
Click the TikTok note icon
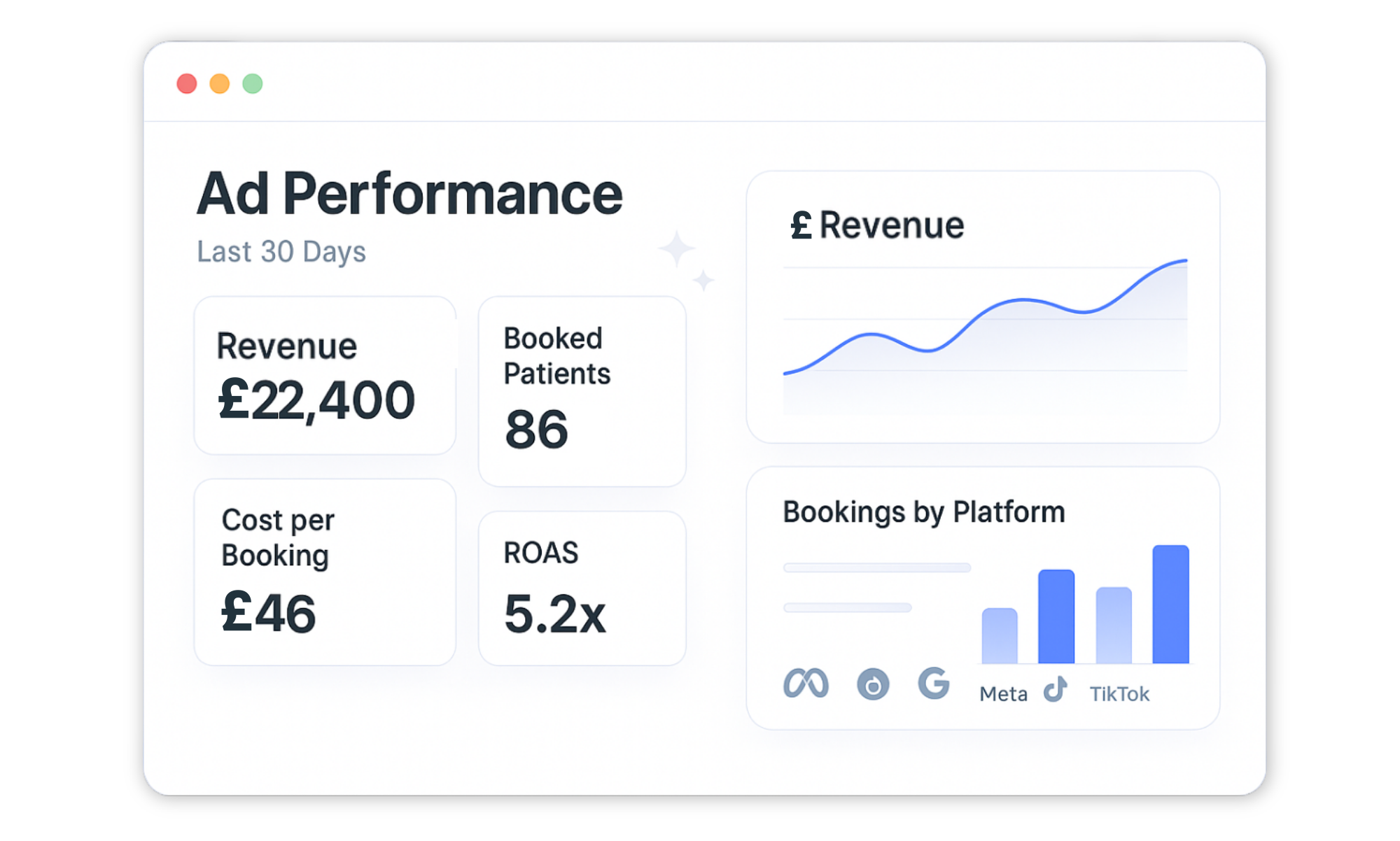[x=1056, y=689]
